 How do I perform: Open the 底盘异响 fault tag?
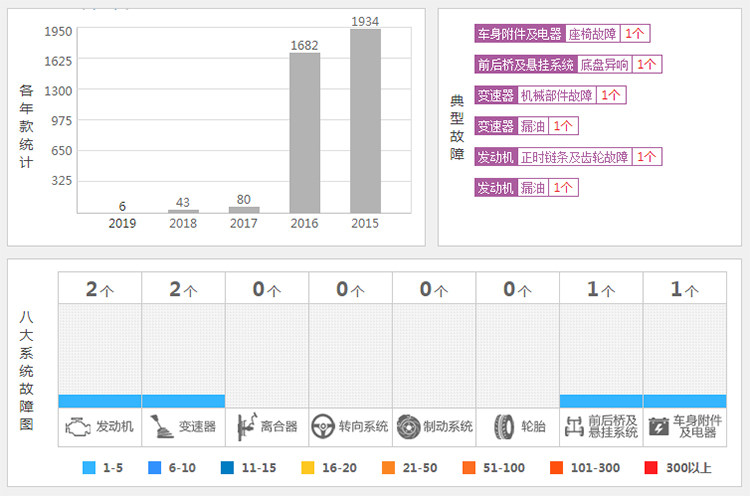point(604,64)
